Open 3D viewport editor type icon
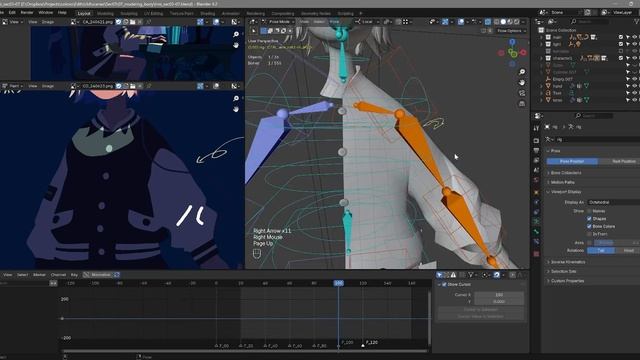 click(x=253, y=22)
